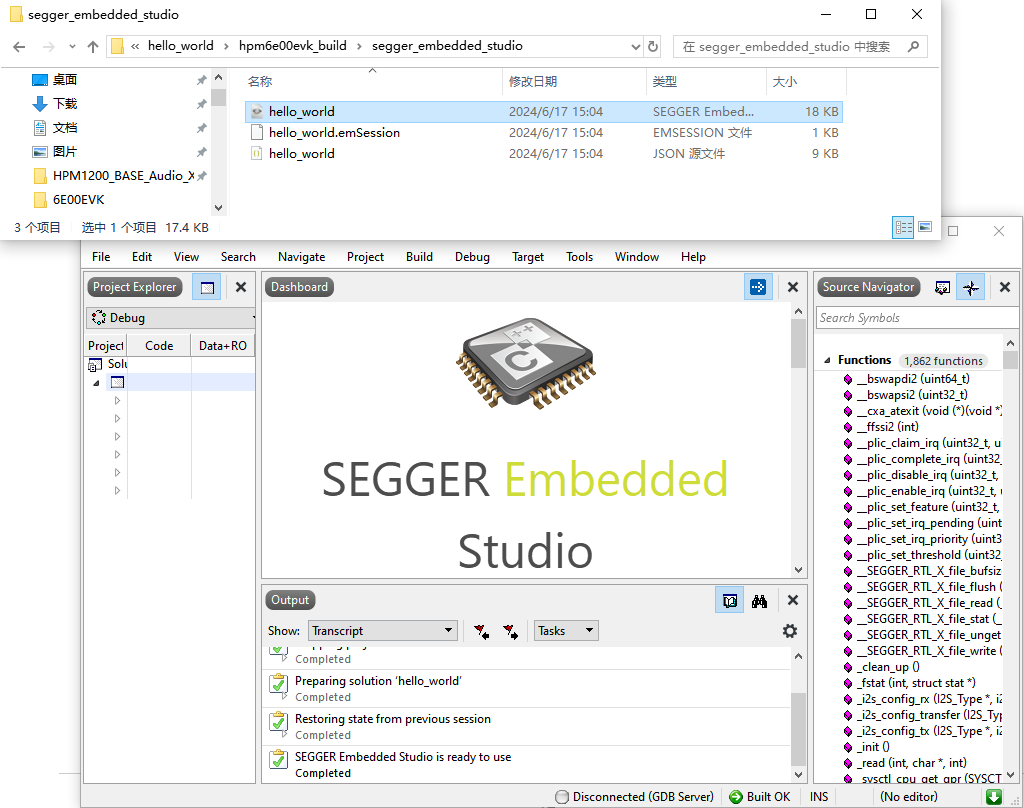Click Source Navigator find definition icon
This screenshot has width=1024, height=808.
click(x=942, y=287)
